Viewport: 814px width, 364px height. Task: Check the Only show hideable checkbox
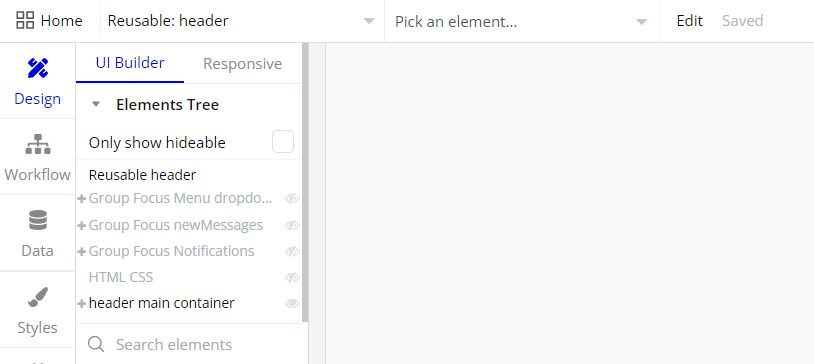283,142
